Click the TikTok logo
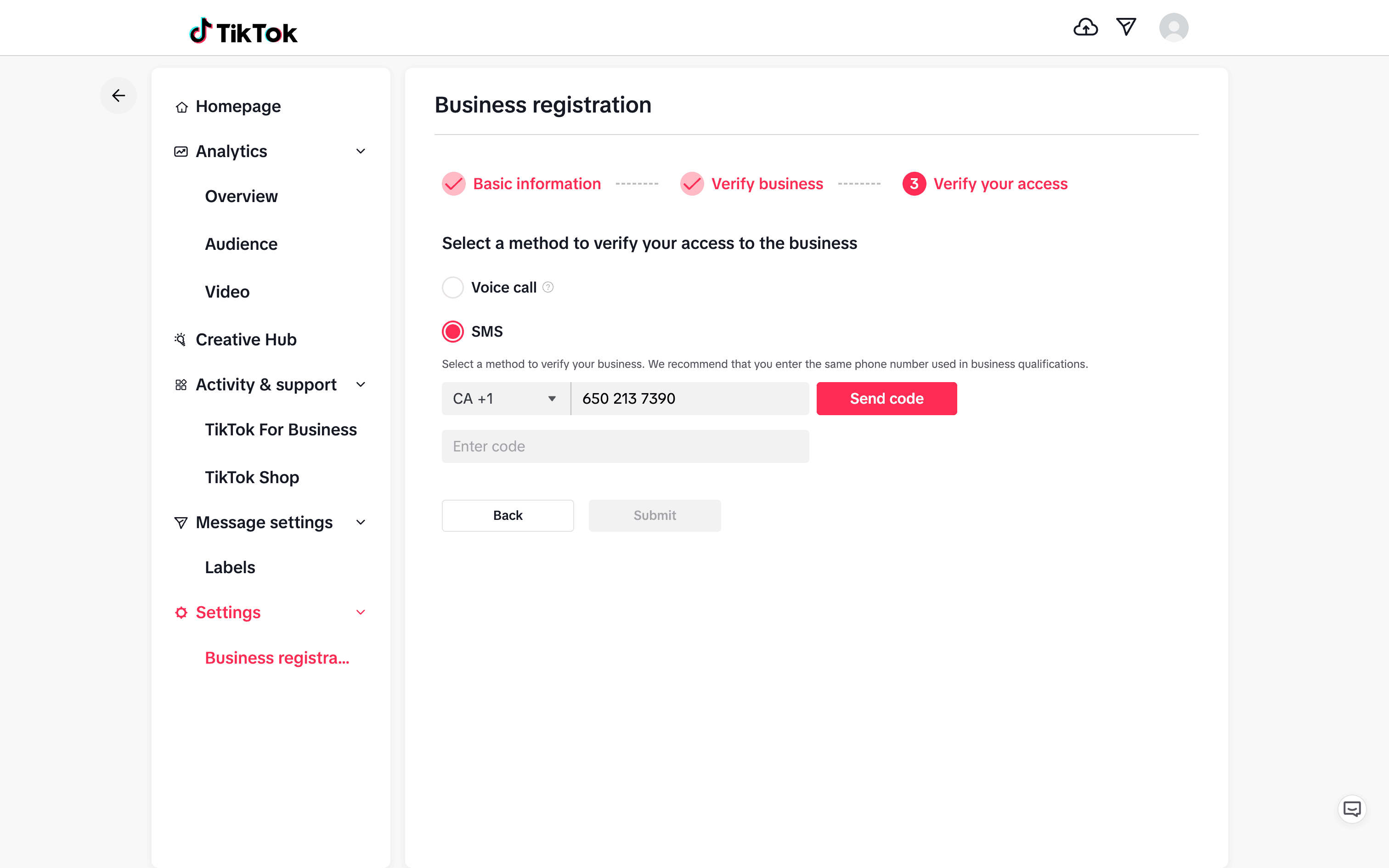Image resolution: width=1389 pixels, height=868 pixels. pos(243,32)
